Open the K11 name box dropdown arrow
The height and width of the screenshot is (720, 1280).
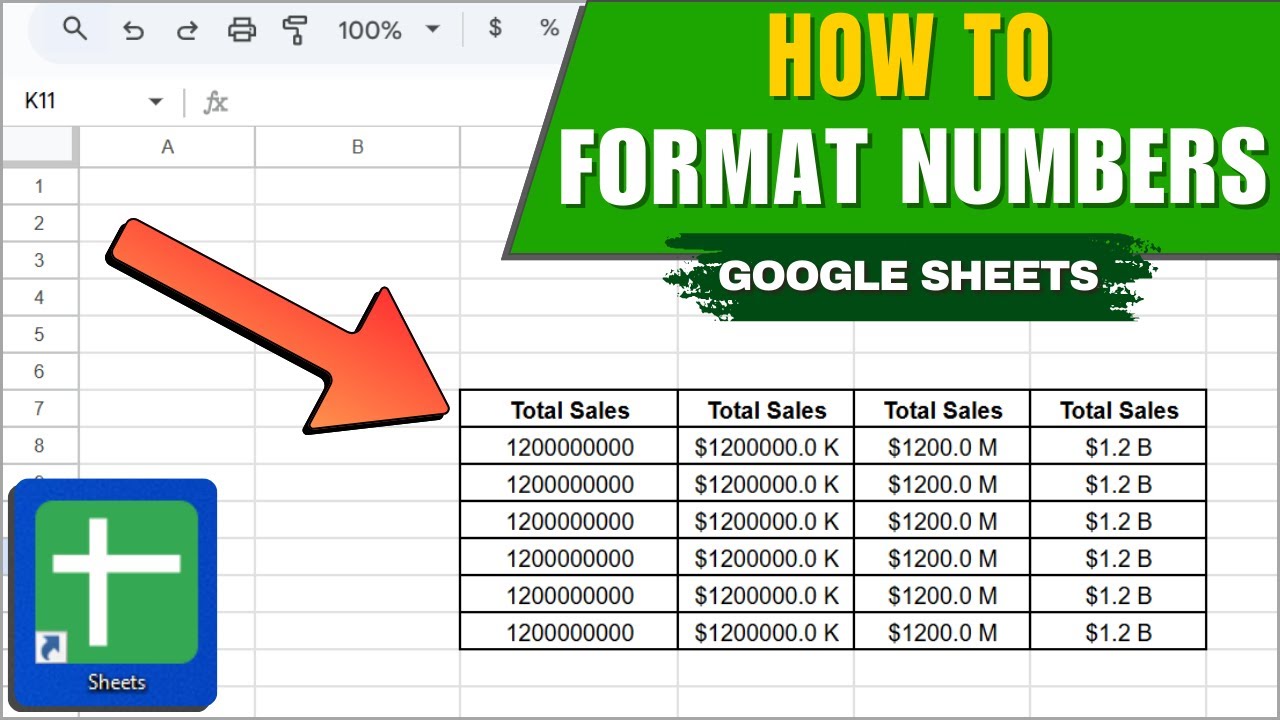155,101
